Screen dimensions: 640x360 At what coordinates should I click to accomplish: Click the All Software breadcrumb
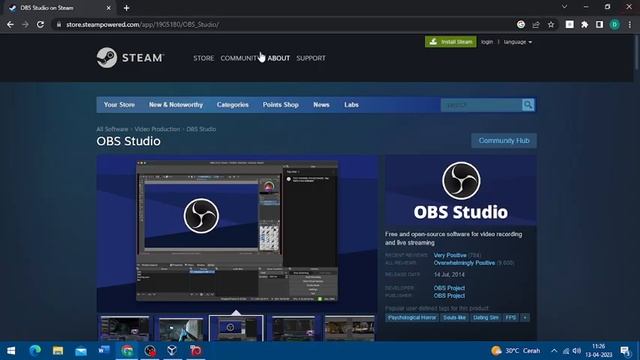[x=112, y=129]
